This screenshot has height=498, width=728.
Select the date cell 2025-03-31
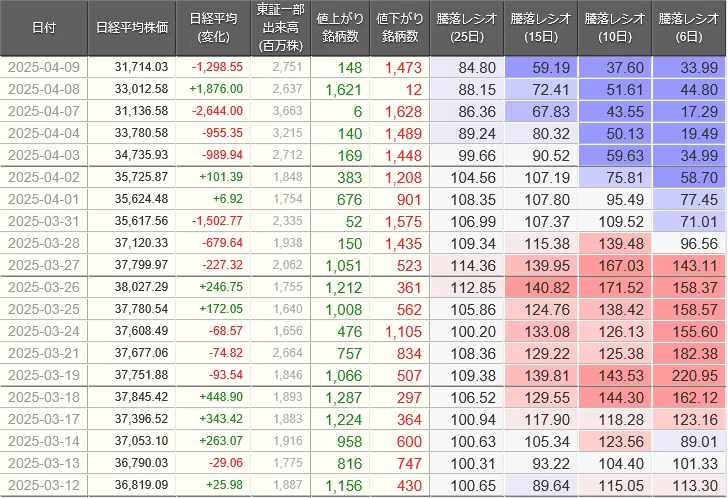44,221
